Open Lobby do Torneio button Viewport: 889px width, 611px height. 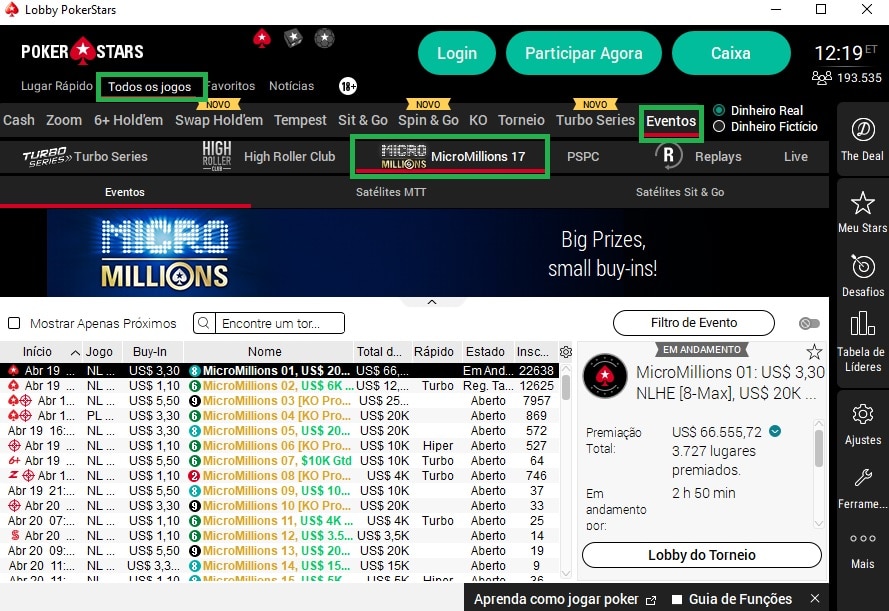701,555
